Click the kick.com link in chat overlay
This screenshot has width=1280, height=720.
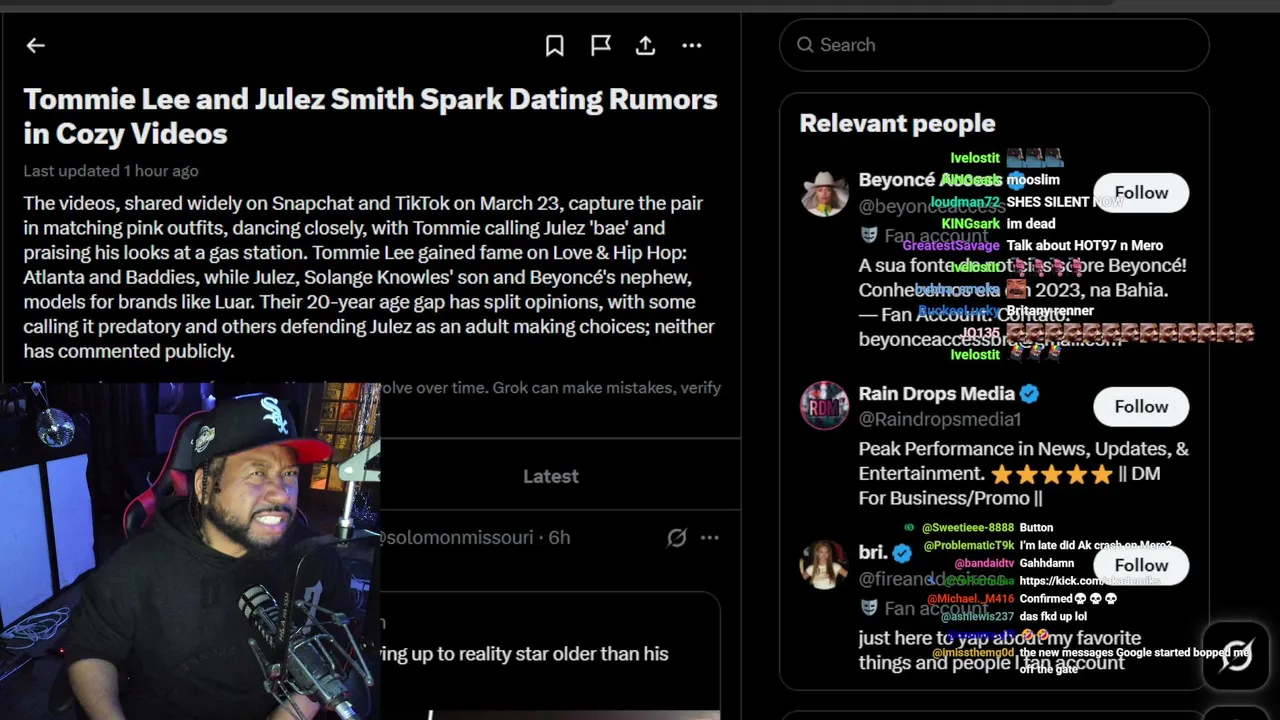(1090, 581)
